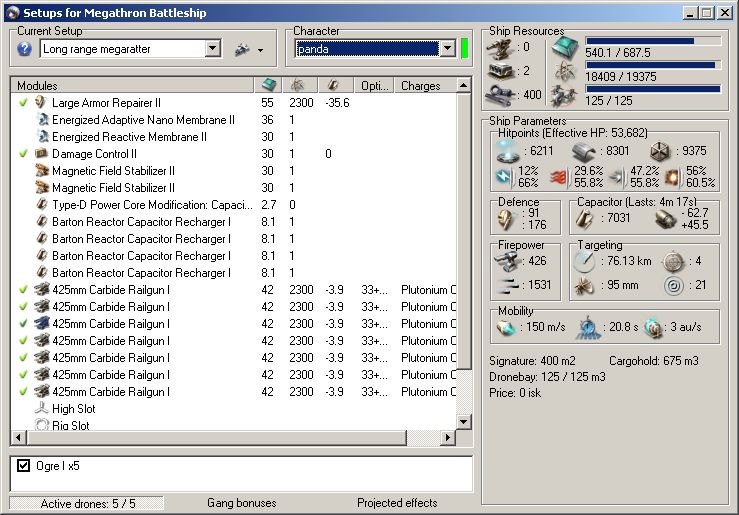Expand the wrench tools dropdown arrow
Image resolution: width=739 pixels, height=515 pixels.
coord(260,50)
